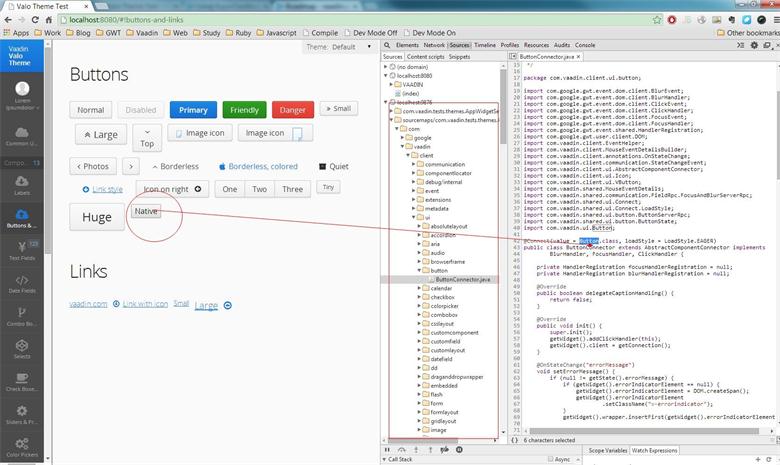Switch to the Network tab in DevTools
Image resolution: width=780 pixels, height=465 pixels.
(434, 45)
